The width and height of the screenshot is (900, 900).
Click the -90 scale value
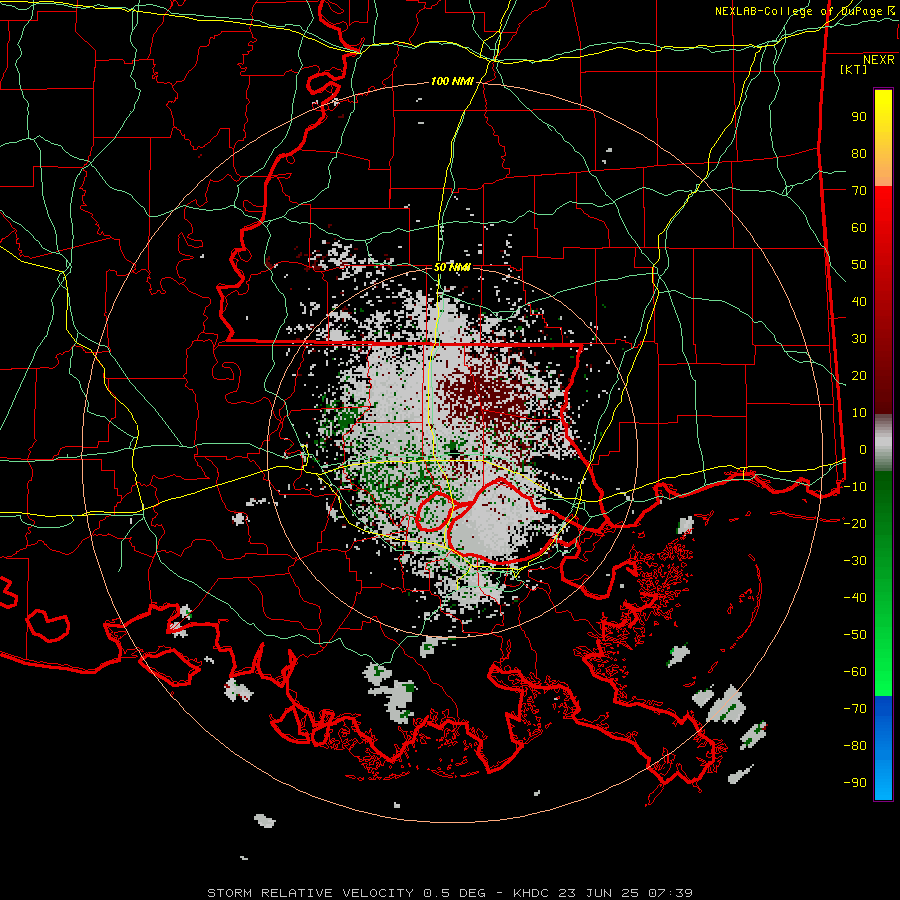[855, 782]
